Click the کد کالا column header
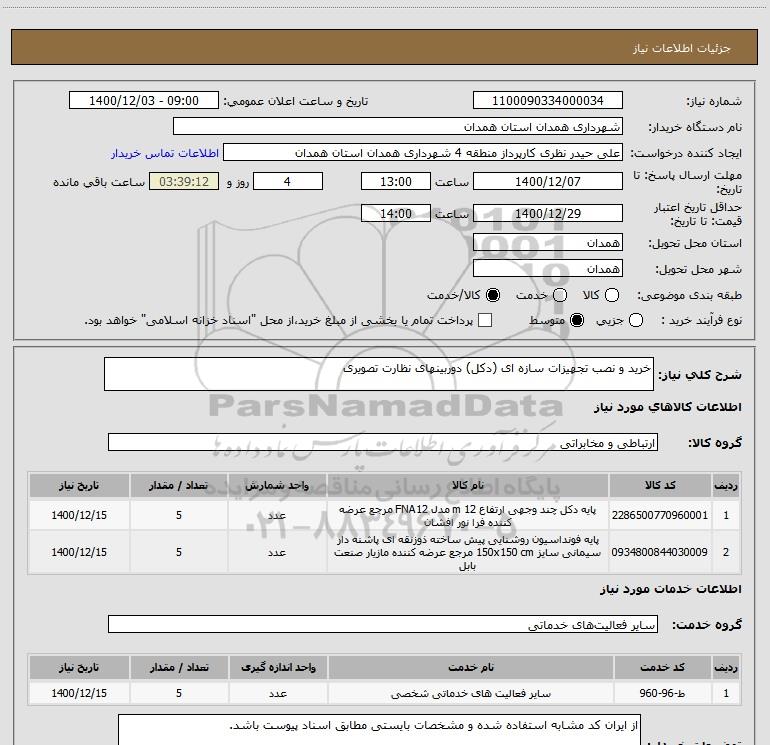The height and width of the screenshot is (745, 770). pyautogui.click(x=660, y=485)
